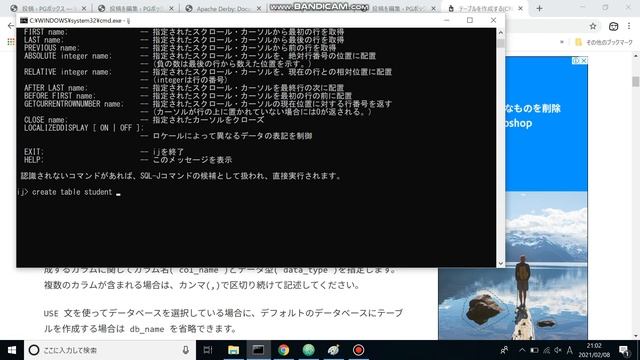This screenshot has width=640, height=360.
Task: Click the 'HELP:' help entry
Action: coord(33,160)
